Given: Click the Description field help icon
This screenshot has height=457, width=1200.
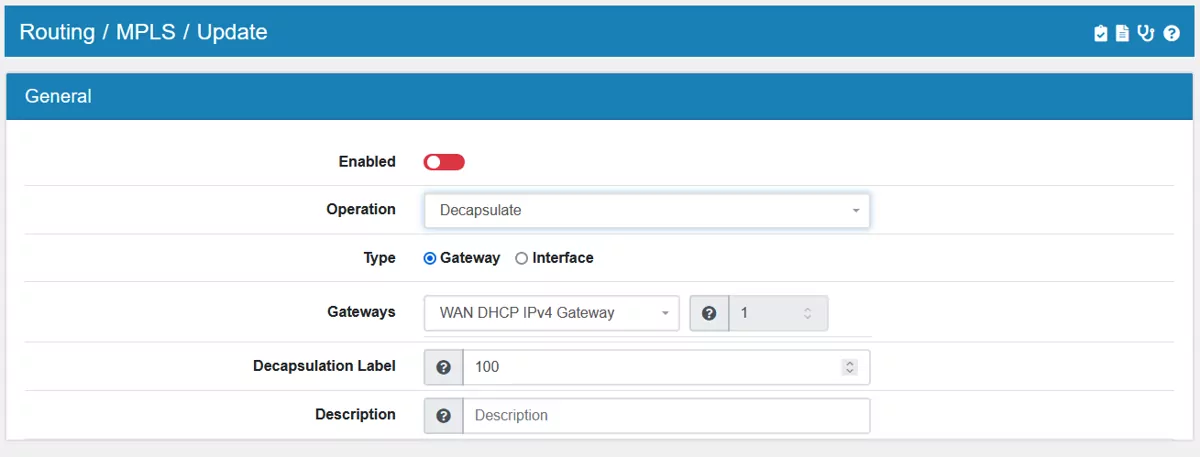Looking at the screenshot, I should 444,415.
